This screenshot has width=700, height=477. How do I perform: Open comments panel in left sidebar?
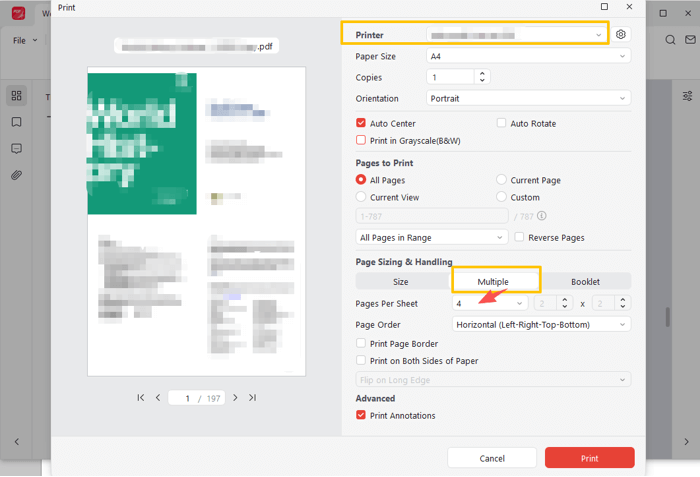point(17,148)
